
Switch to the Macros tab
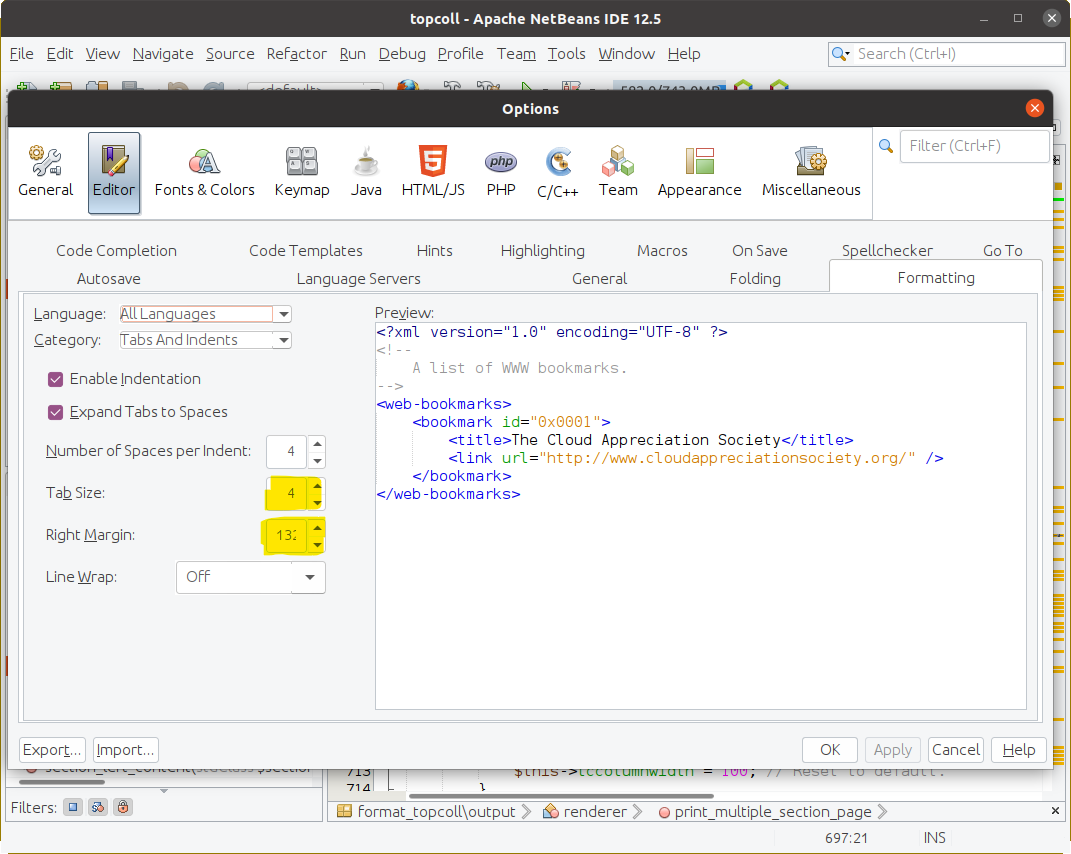tap(662, 251)
